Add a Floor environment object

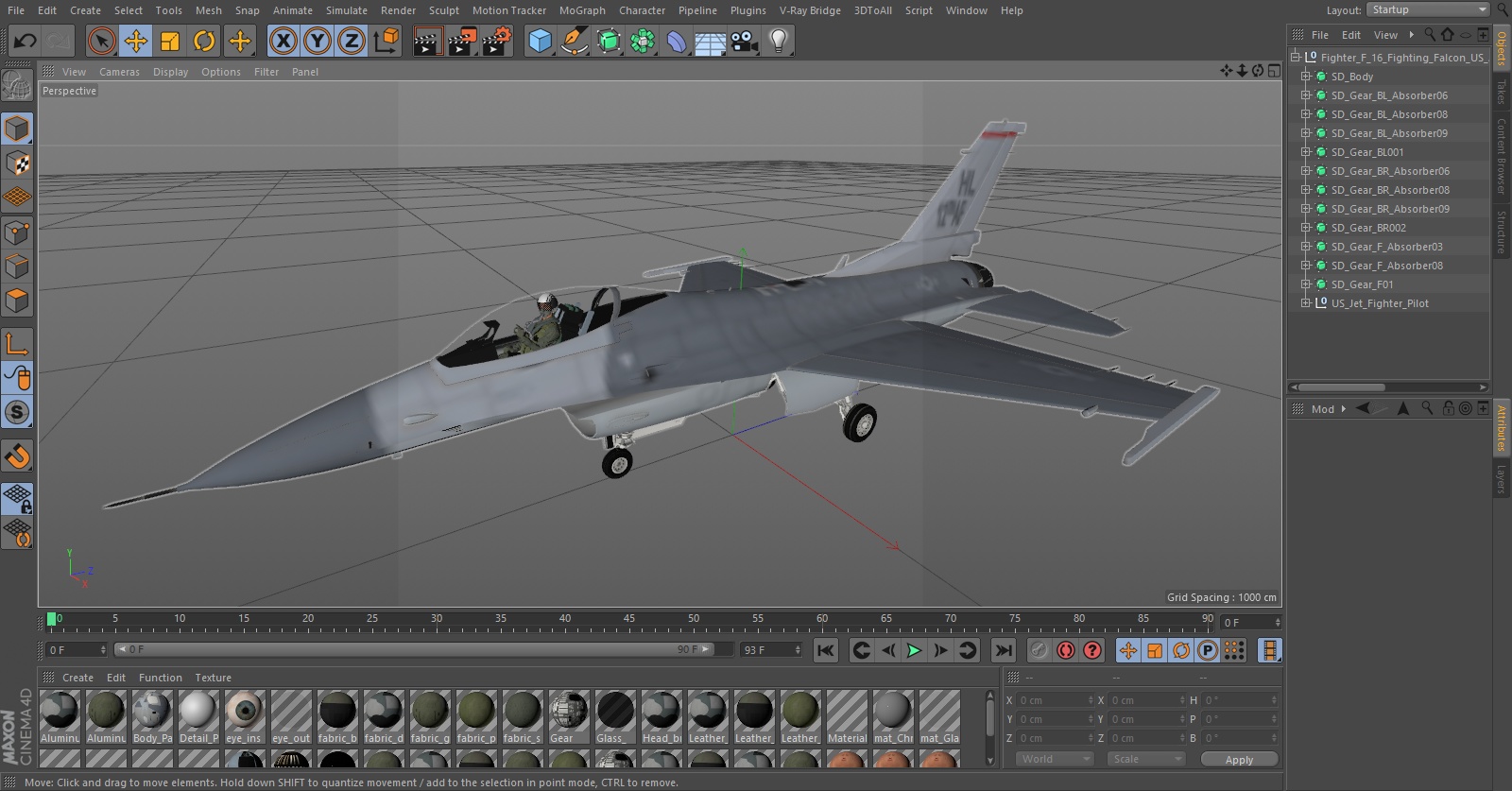[710, 41]
